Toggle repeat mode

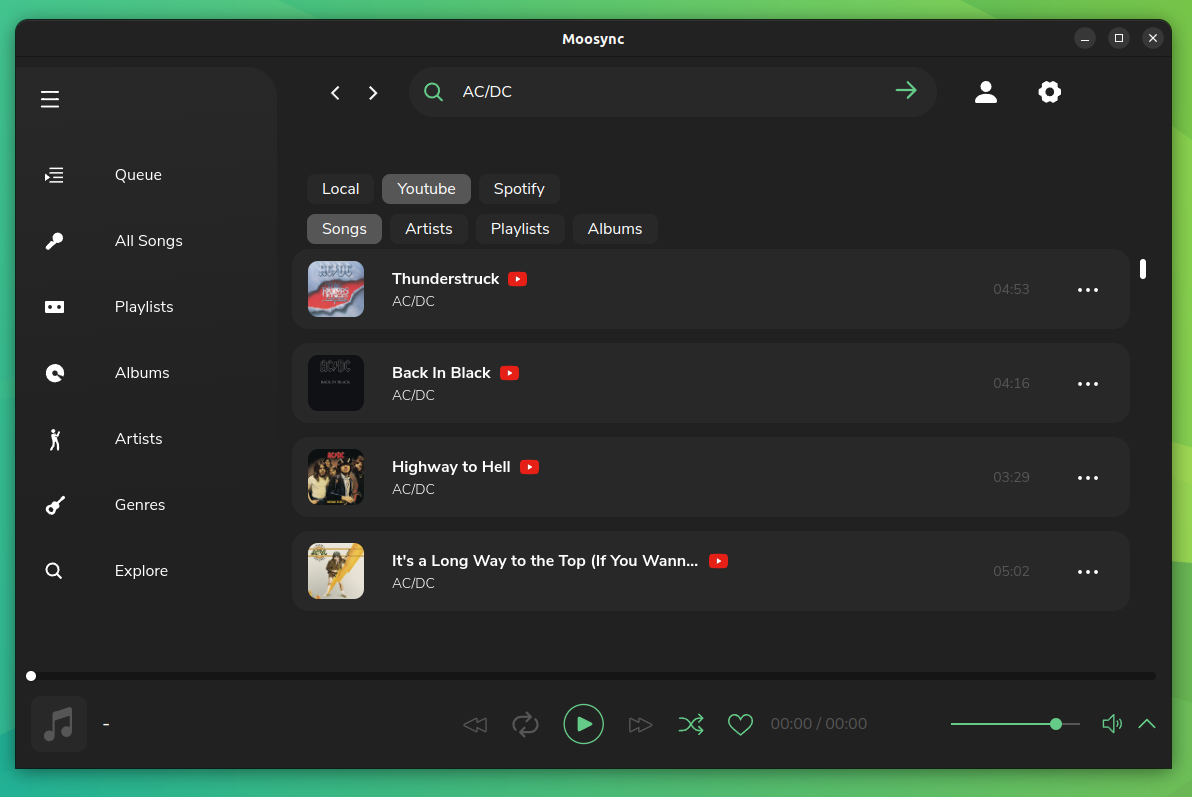526,723
